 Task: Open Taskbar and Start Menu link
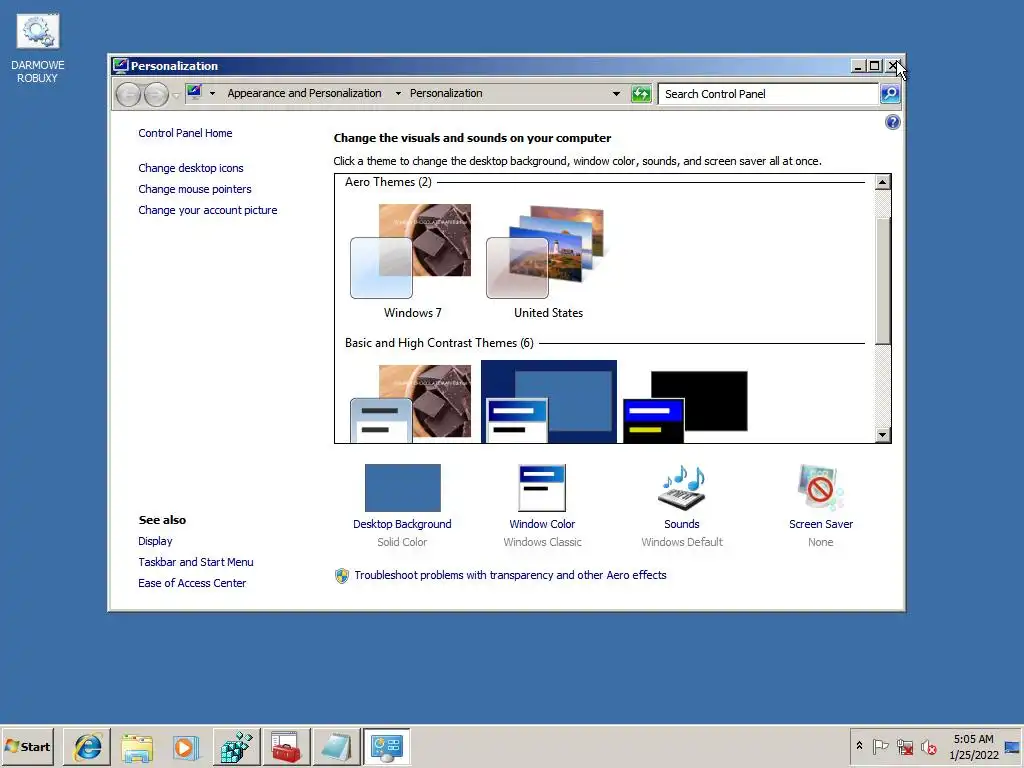coord(195,562)
